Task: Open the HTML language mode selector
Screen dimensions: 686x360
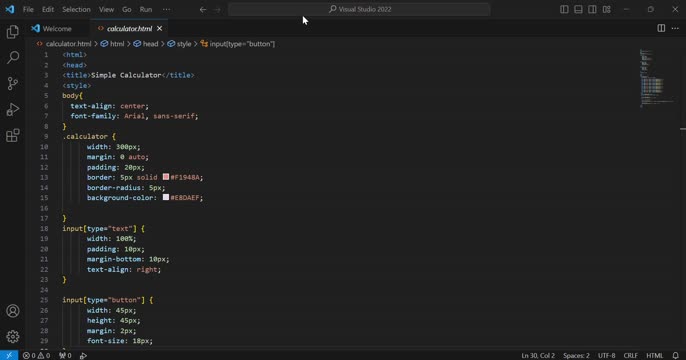Action: pos(654,355)
